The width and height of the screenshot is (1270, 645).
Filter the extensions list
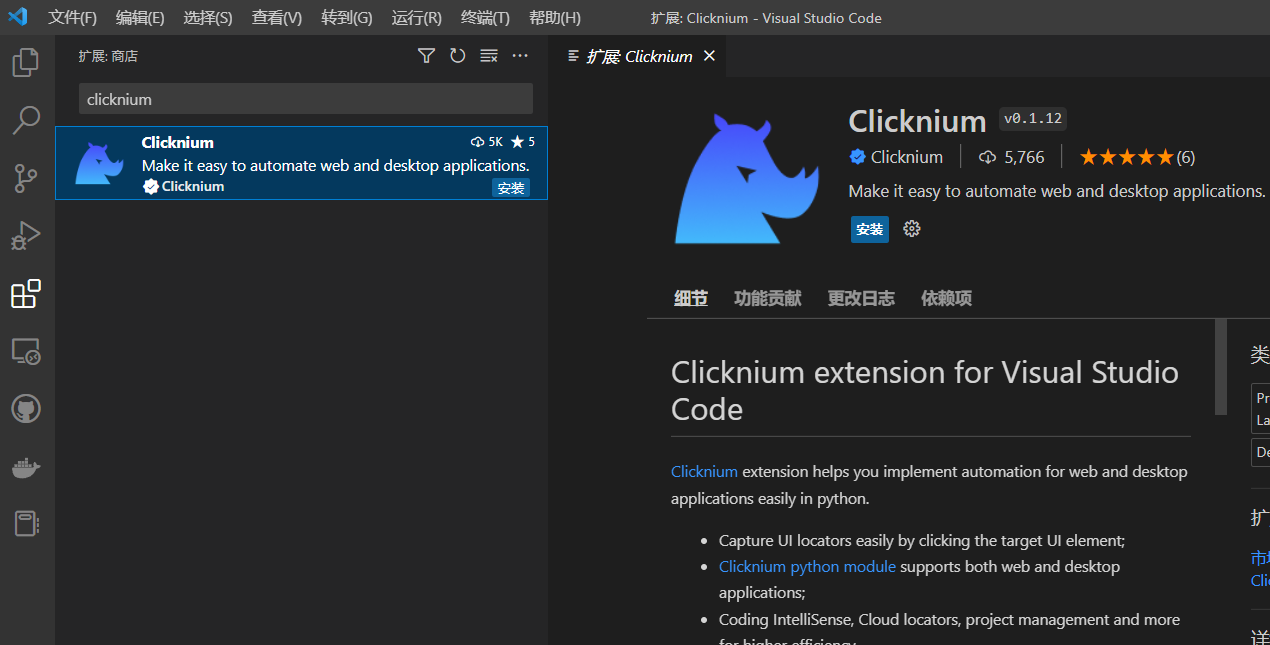(x=426, y=55)
